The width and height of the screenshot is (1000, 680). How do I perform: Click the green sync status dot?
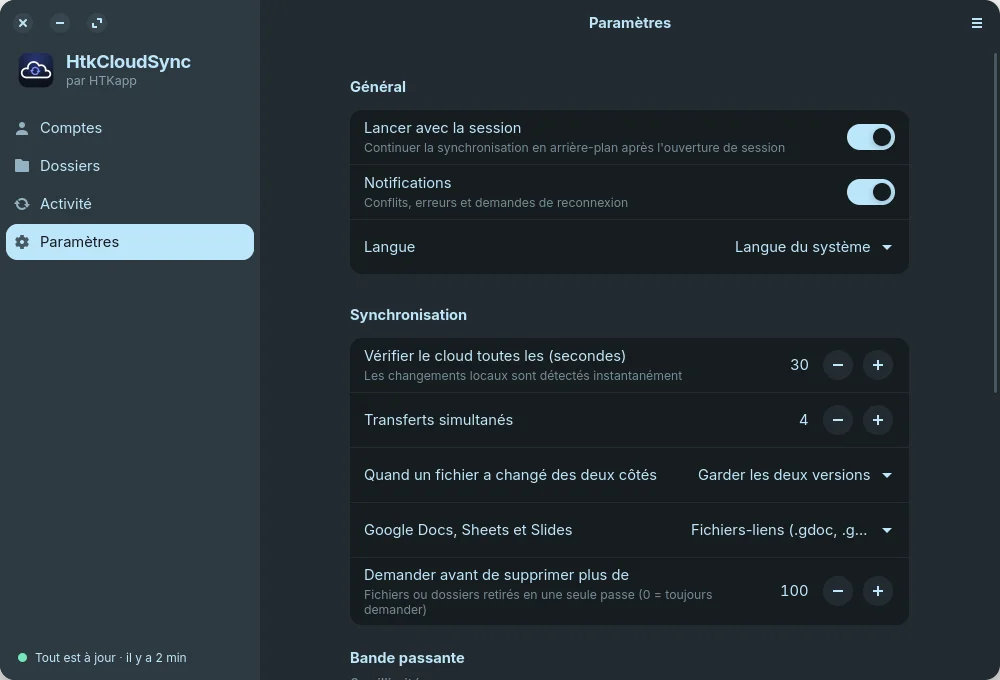pos(22,658)
